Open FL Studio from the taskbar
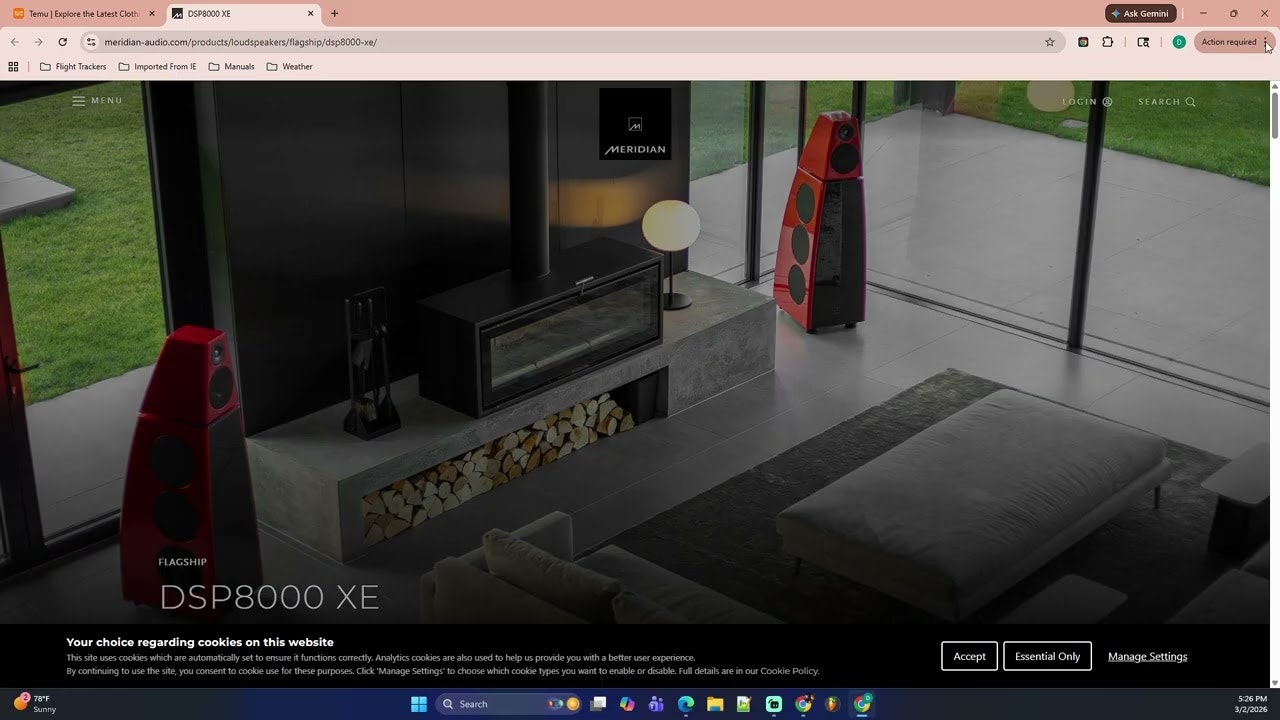Viewport: 1280px width, 720px height. tap(832, 704)
